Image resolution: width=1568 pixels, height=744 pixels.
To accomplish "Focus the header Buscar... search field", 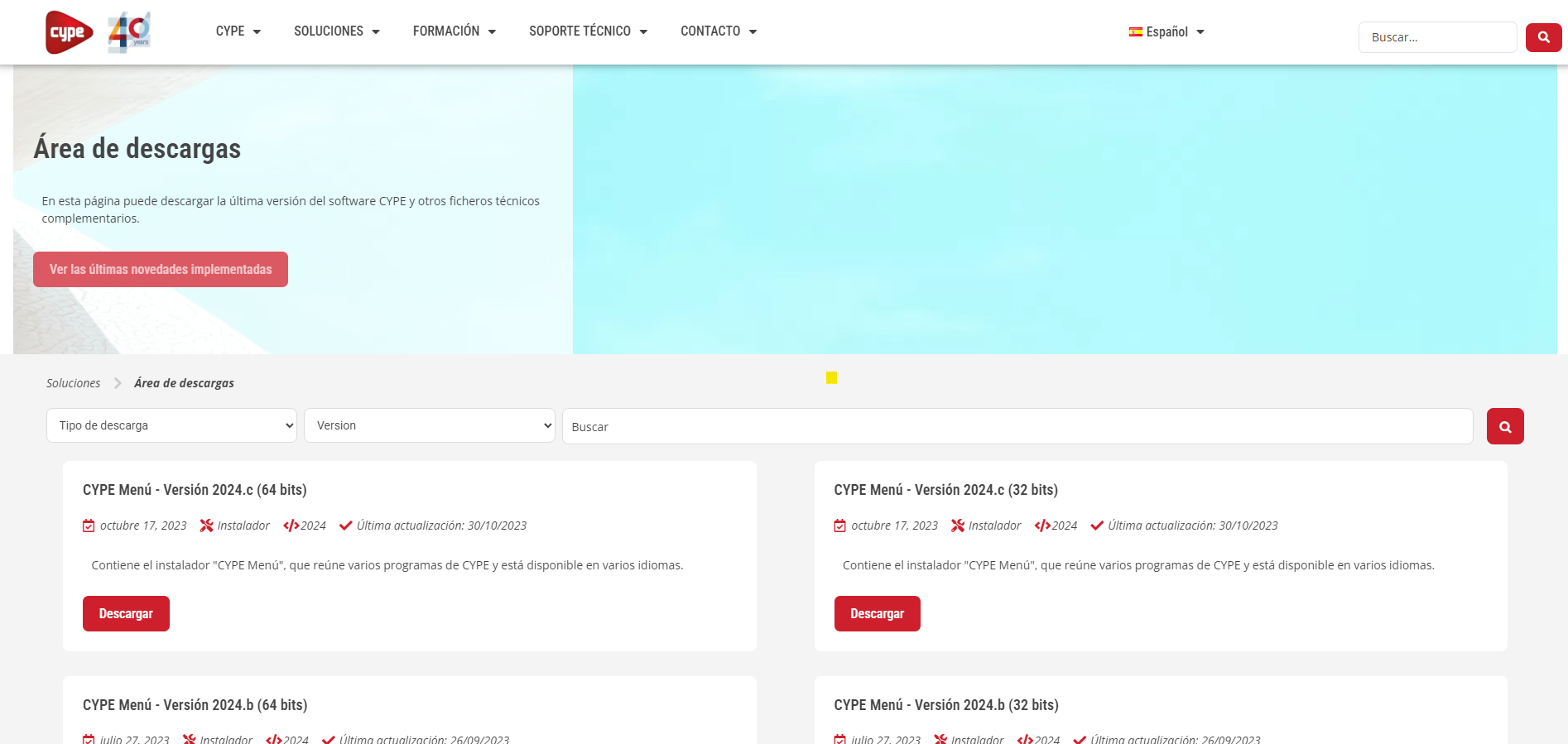I will [1436, 37].
